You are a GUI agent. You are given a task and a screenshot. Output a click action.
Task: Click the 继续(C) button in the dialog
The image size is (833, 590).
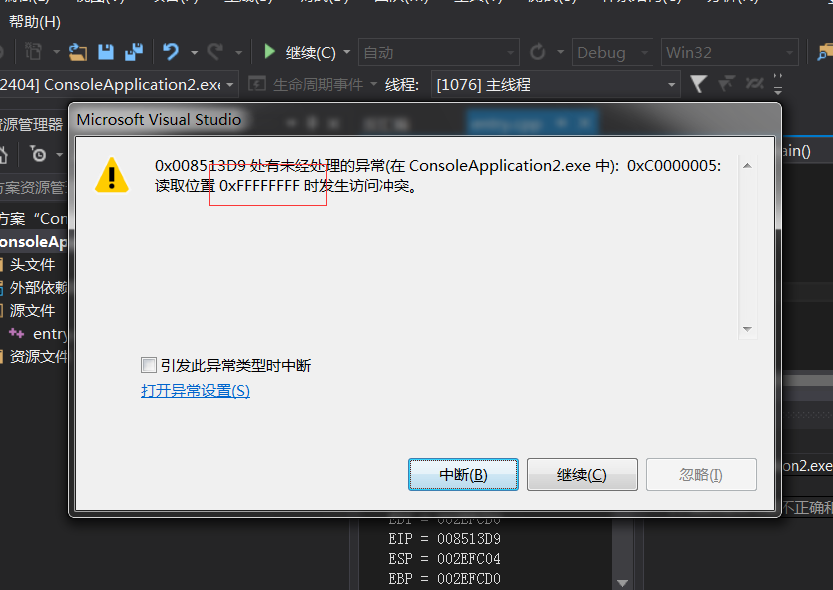click(x=582, y=474)
